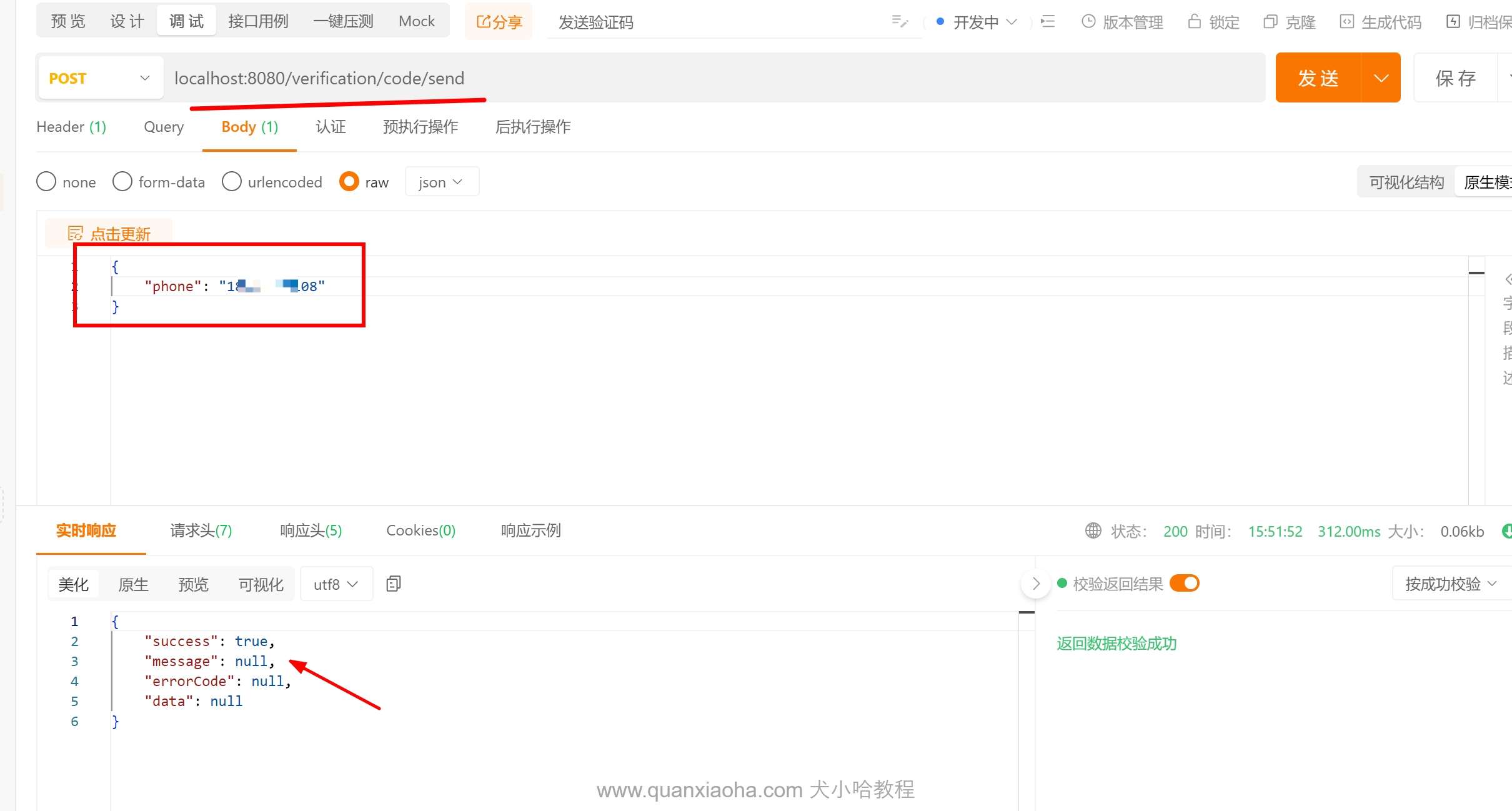Expand the json format dropdown
The width and height of the screenshot is (1512, 811).
441,182
